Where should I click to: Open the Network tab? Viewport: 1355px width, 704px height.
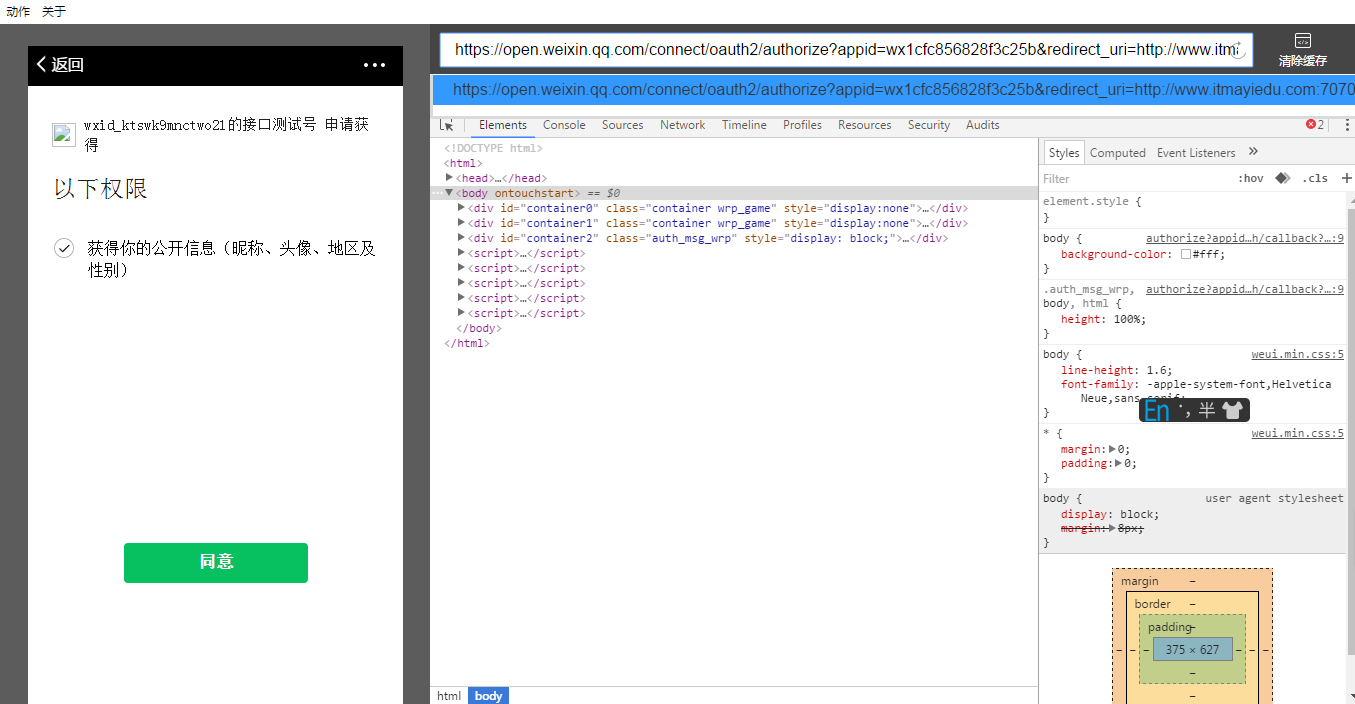coord(683,125)
